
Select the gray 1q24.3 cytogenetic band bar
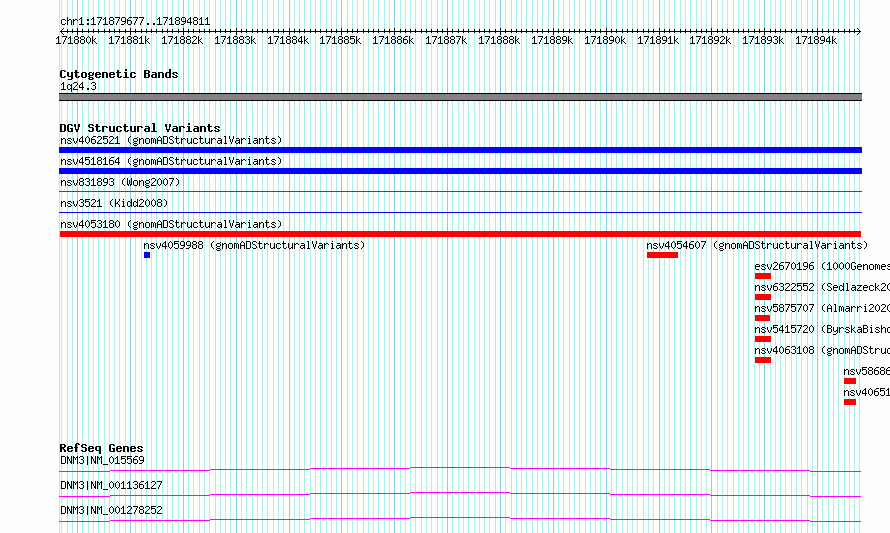coord(460,97)
